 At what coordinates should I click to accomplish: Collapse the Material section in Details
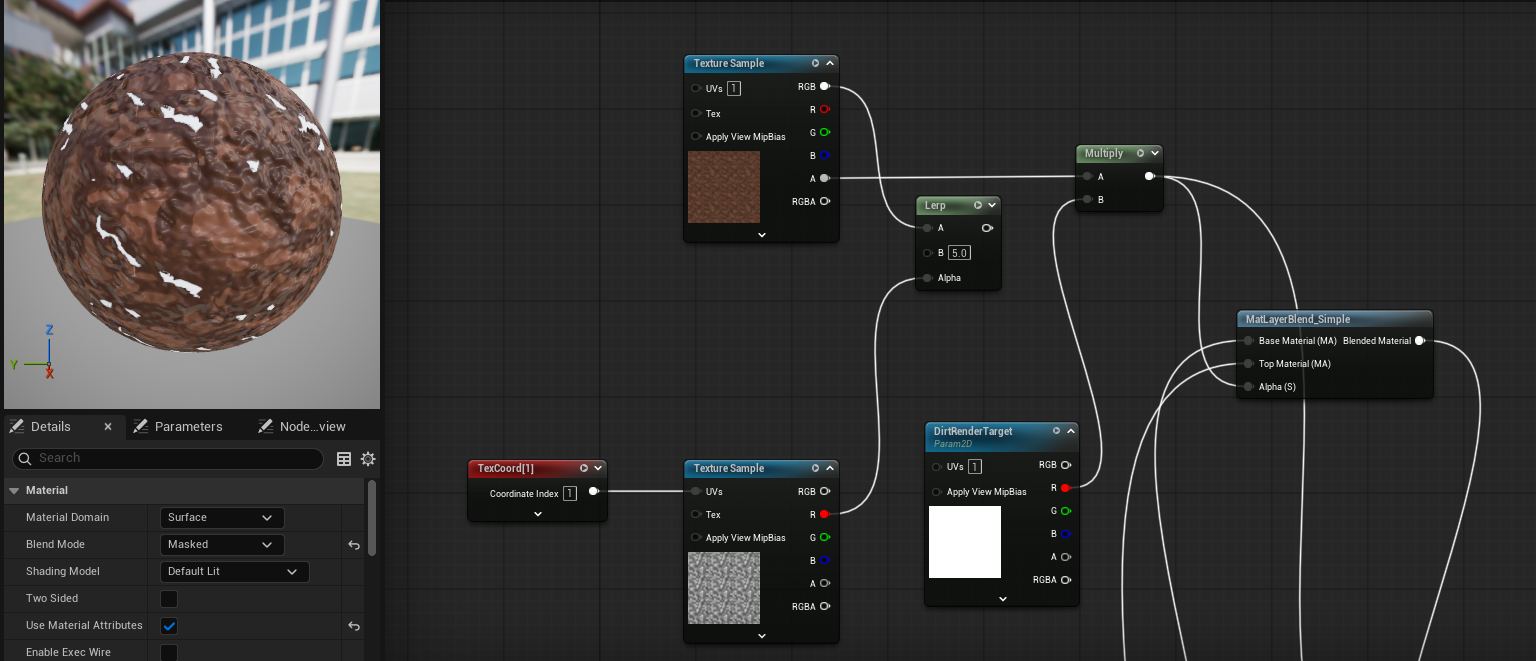(x=14, y=491)
